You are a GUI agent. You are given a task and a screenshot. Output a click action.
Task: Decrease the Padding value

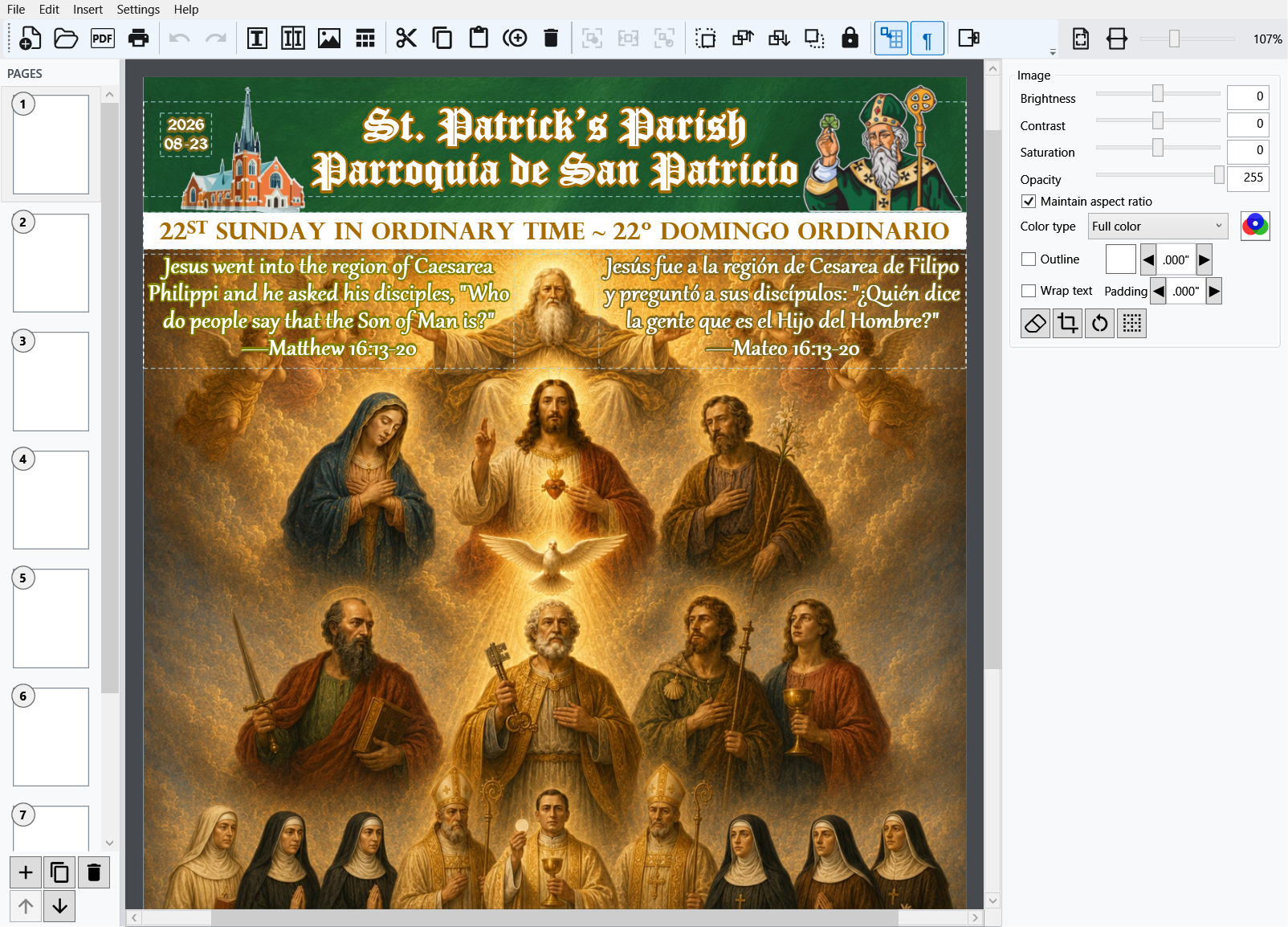tap(1159, 291)
